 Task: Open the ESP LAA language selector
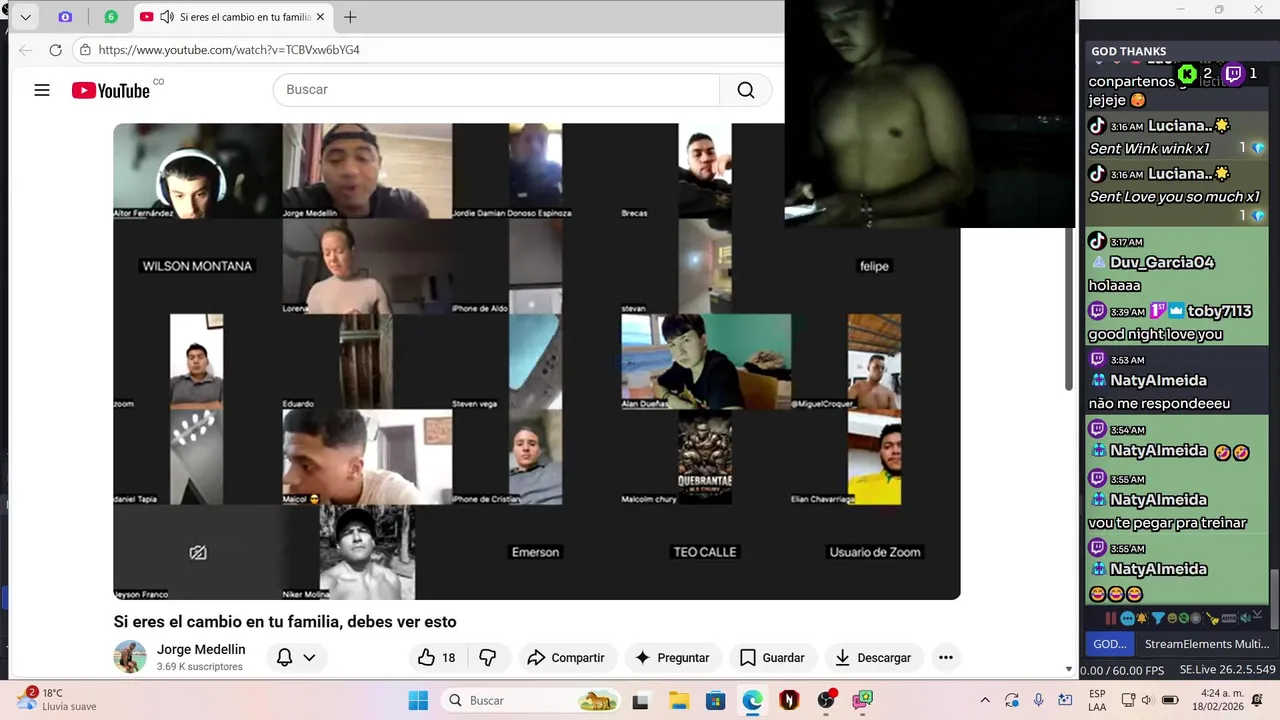(1097, 700)
